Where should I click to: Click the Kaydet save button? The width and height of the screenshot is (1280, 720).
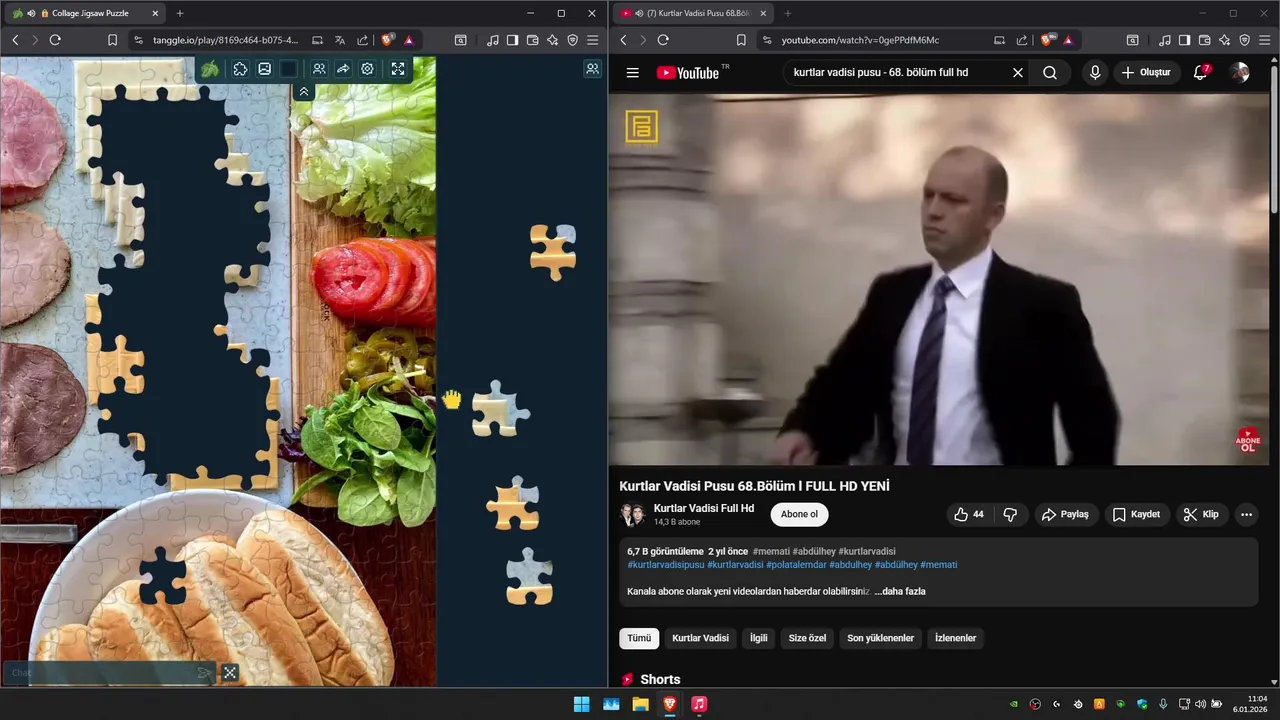(1136, 514)
